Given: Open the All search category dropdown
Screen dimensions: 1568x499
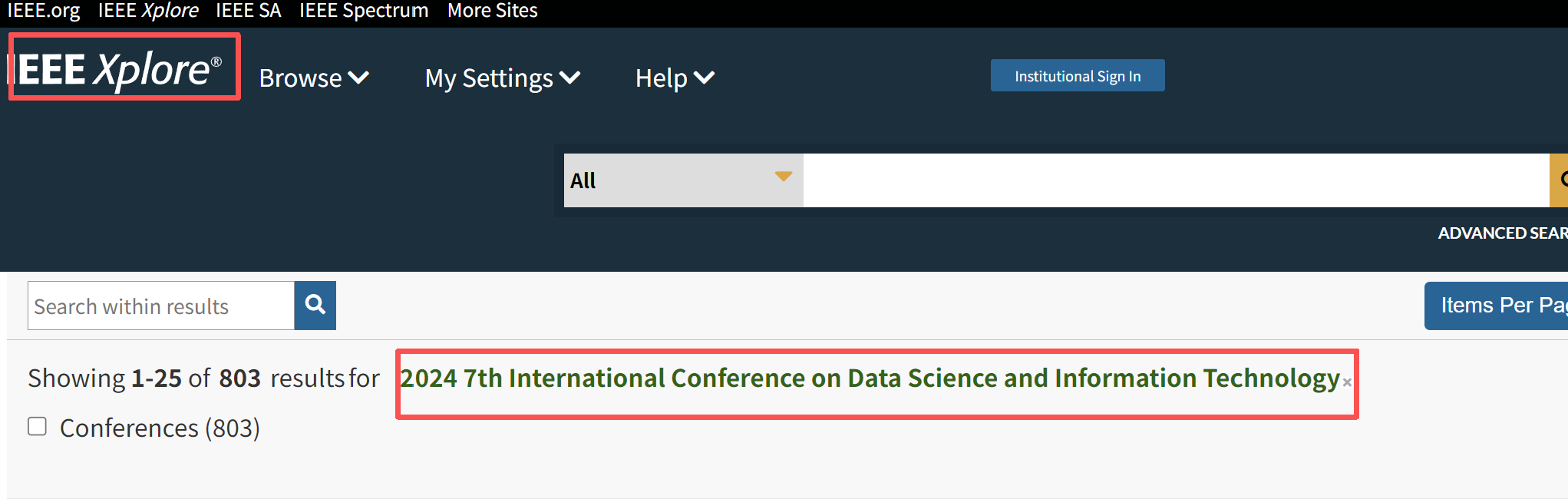Looking at the screenshot, I should pos(682,180).
